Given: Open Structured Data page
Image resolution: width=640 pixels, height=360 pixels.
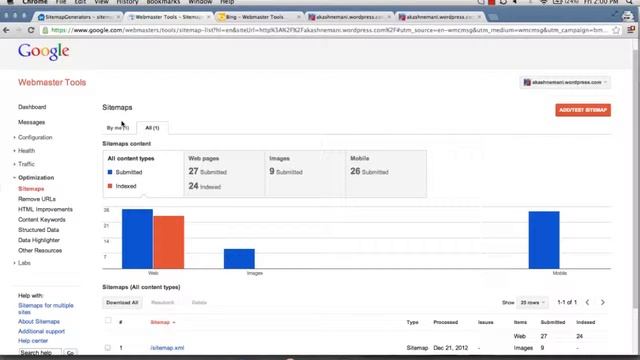Looking at the screenshot, I should pos(38,230).
